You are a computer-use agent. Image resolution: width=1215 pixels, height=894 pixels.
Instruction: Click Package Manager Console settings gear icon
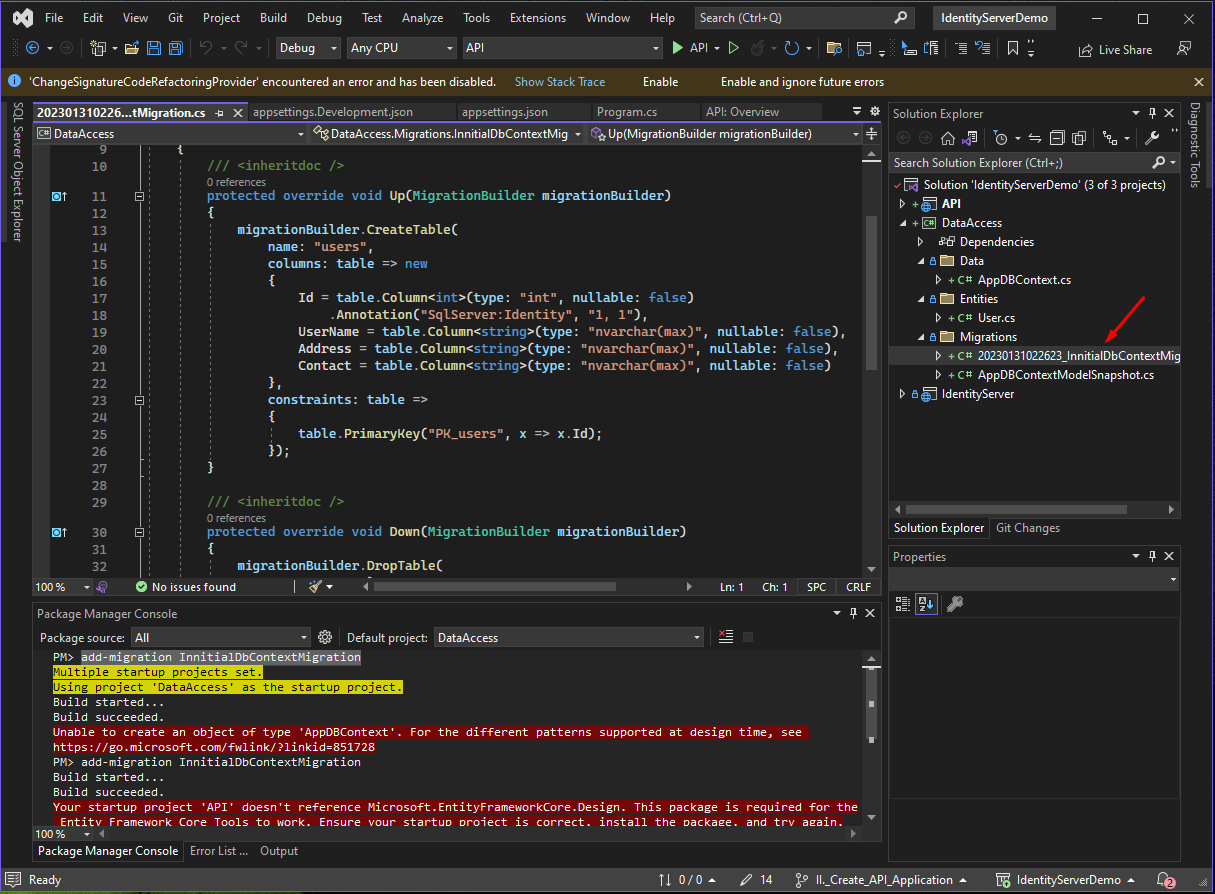pos(325,637)
